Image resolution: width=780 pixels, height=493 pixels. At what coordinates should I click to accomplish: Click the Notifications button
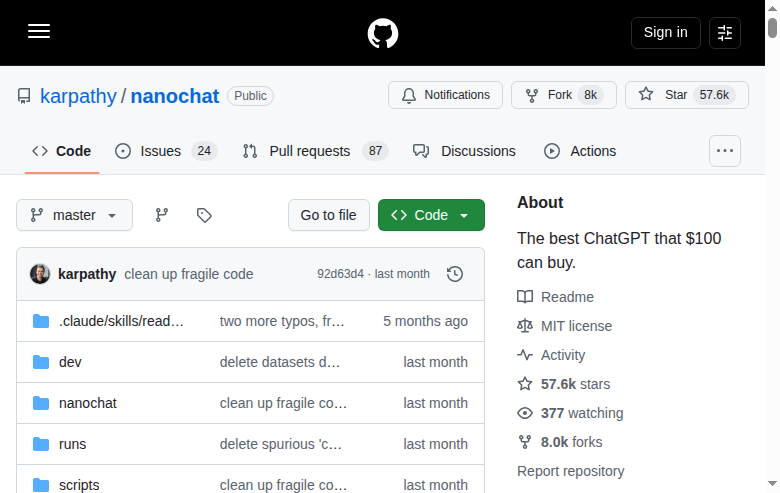pos(445,95)
